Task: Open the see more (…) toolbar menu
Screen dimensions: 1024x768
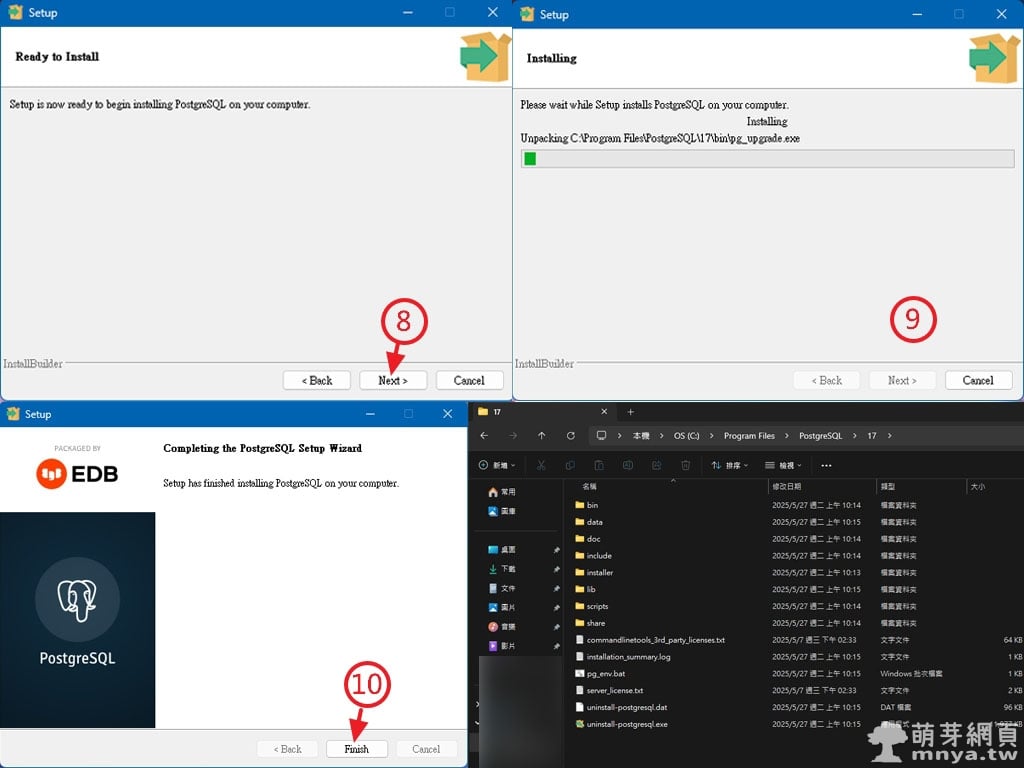Action: click(x=826, y=465)
